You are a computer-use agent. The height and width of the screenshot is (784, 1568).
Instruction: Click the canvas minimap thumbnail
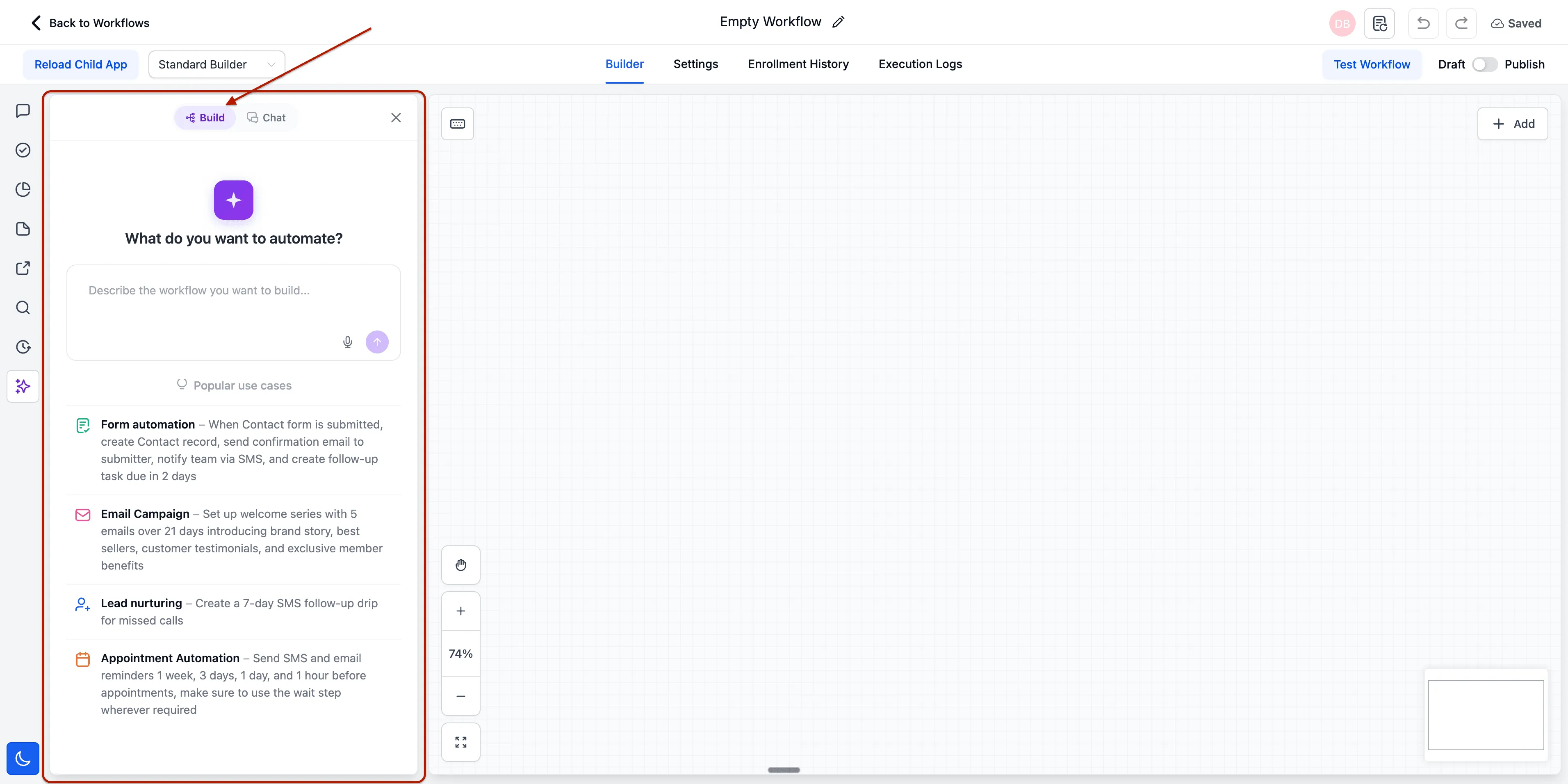[1485, 715]
